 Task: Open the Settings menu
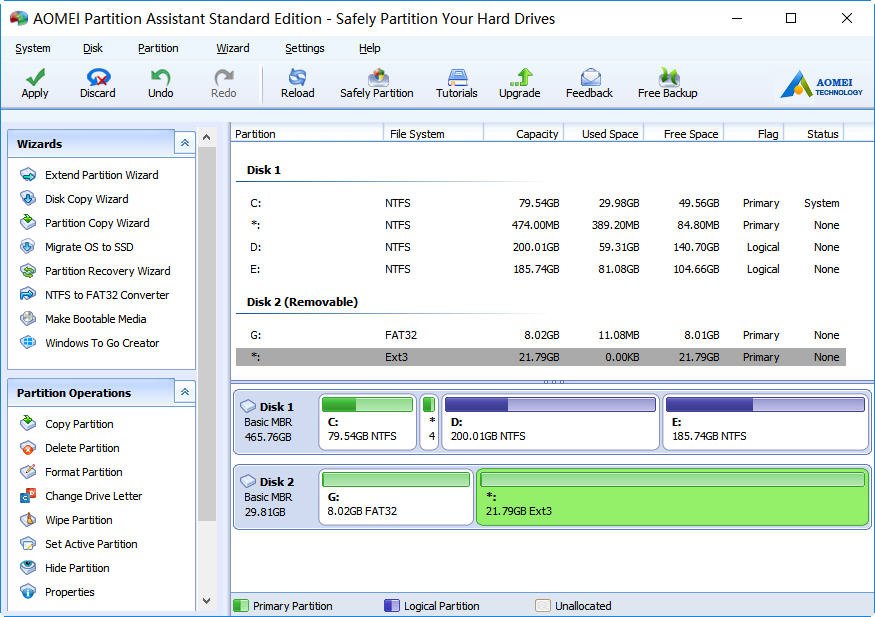click(x=305, y=49)
